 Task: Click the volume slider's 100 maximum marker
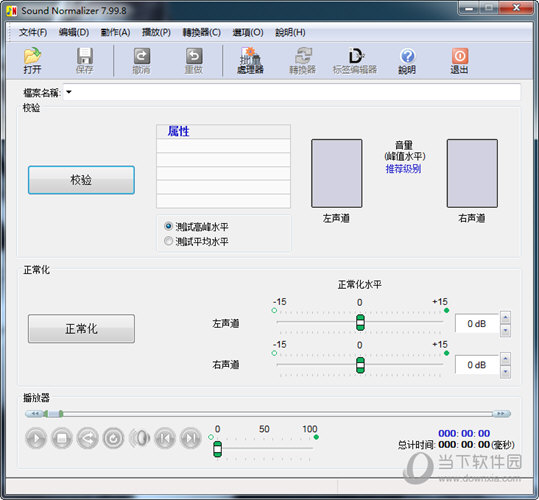316,437
